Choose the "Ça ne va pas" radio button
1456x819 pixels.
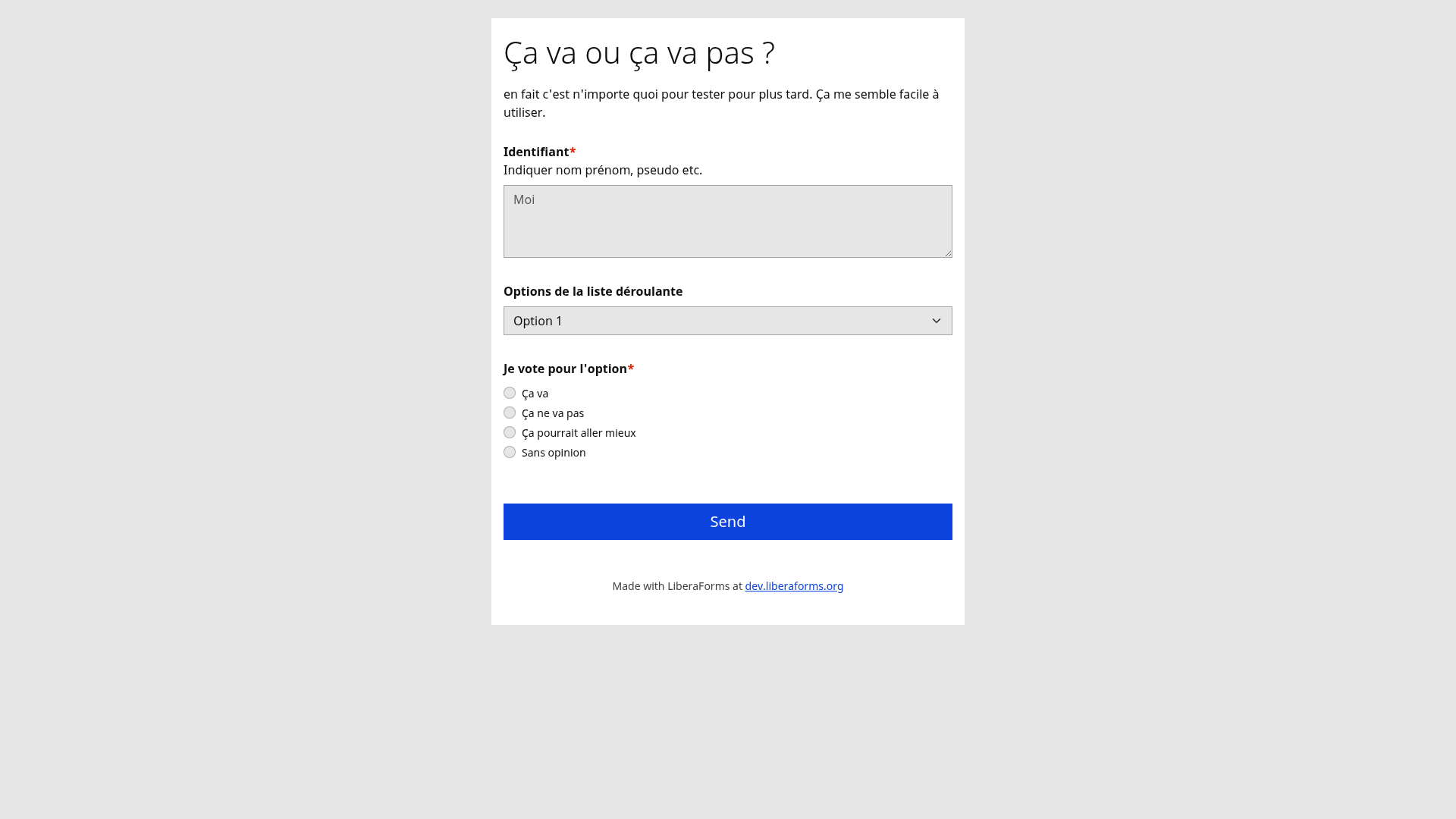510,413
